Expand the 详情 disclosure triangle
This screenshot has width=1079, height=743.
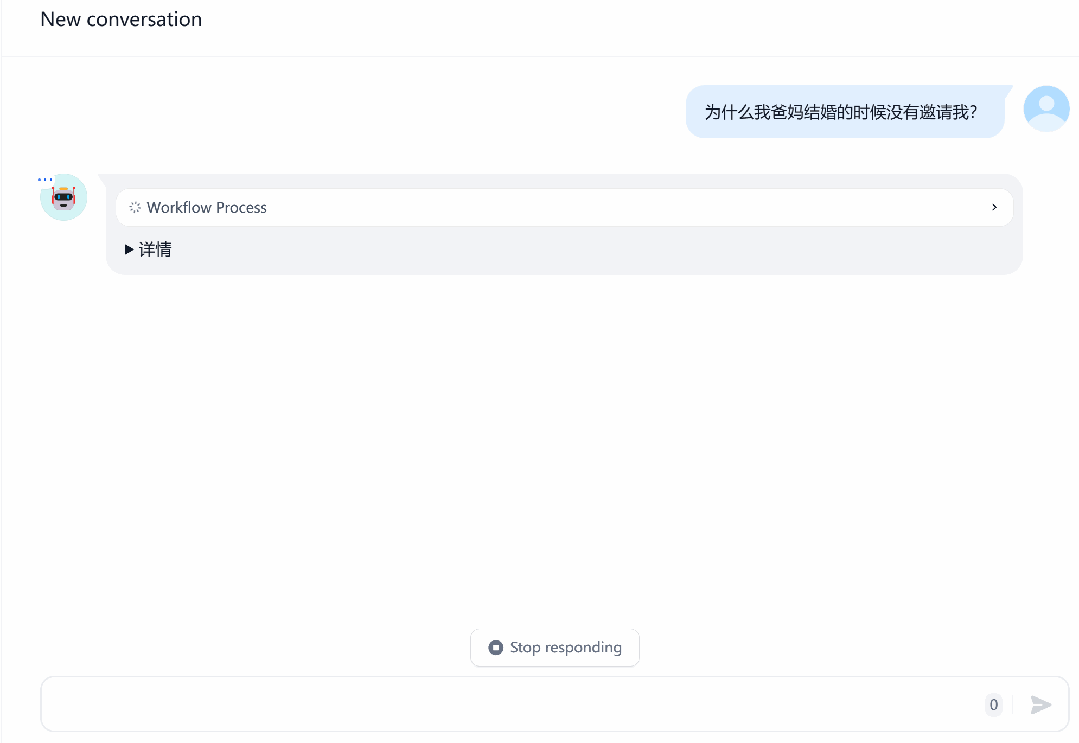[x=129, y=250]
